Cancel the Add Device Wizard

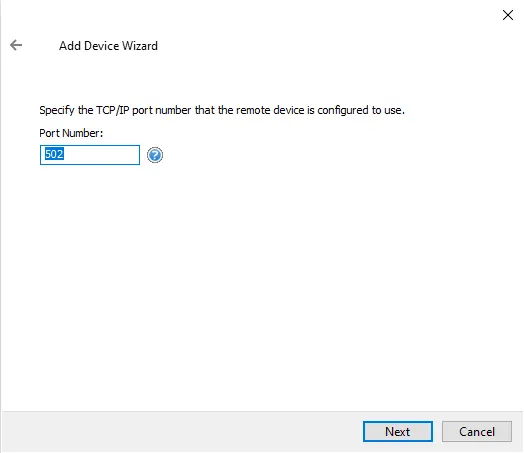(477, 431)
